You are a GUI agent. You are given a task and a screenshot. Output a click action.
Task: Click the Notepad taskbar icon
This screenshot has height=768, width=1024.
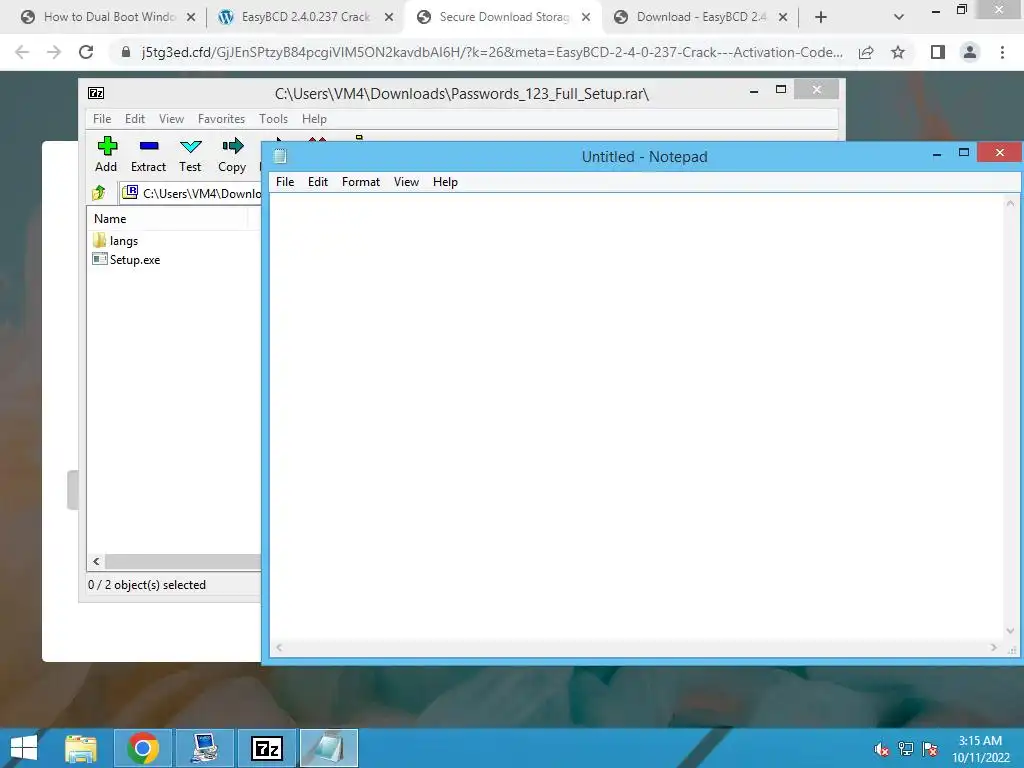328,748
